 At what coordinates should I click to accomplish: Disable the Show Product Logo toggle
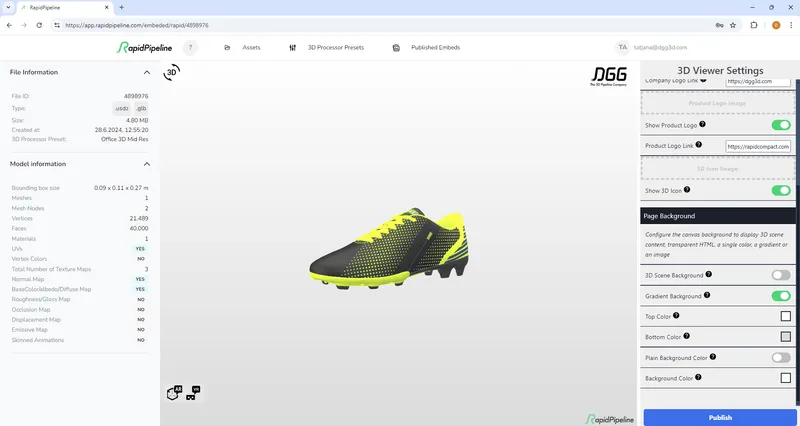pos(780,125)
